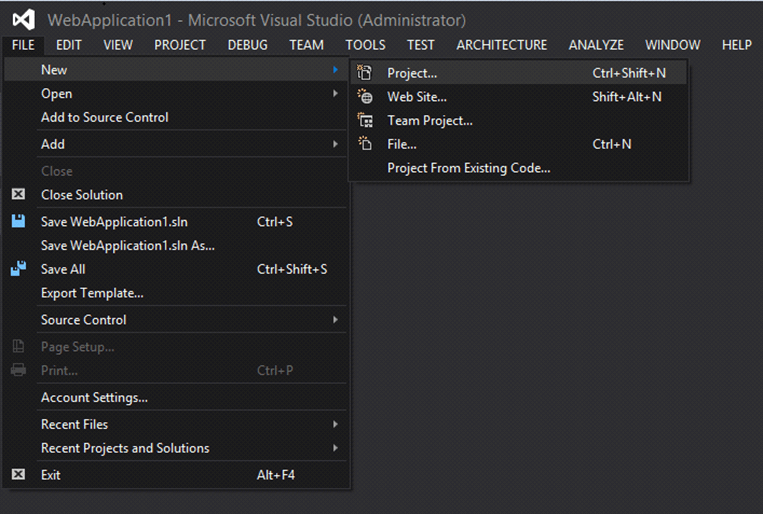Select Close Solution
The width and height of the screenshot is (763, 514).
(x=176, y=195)
